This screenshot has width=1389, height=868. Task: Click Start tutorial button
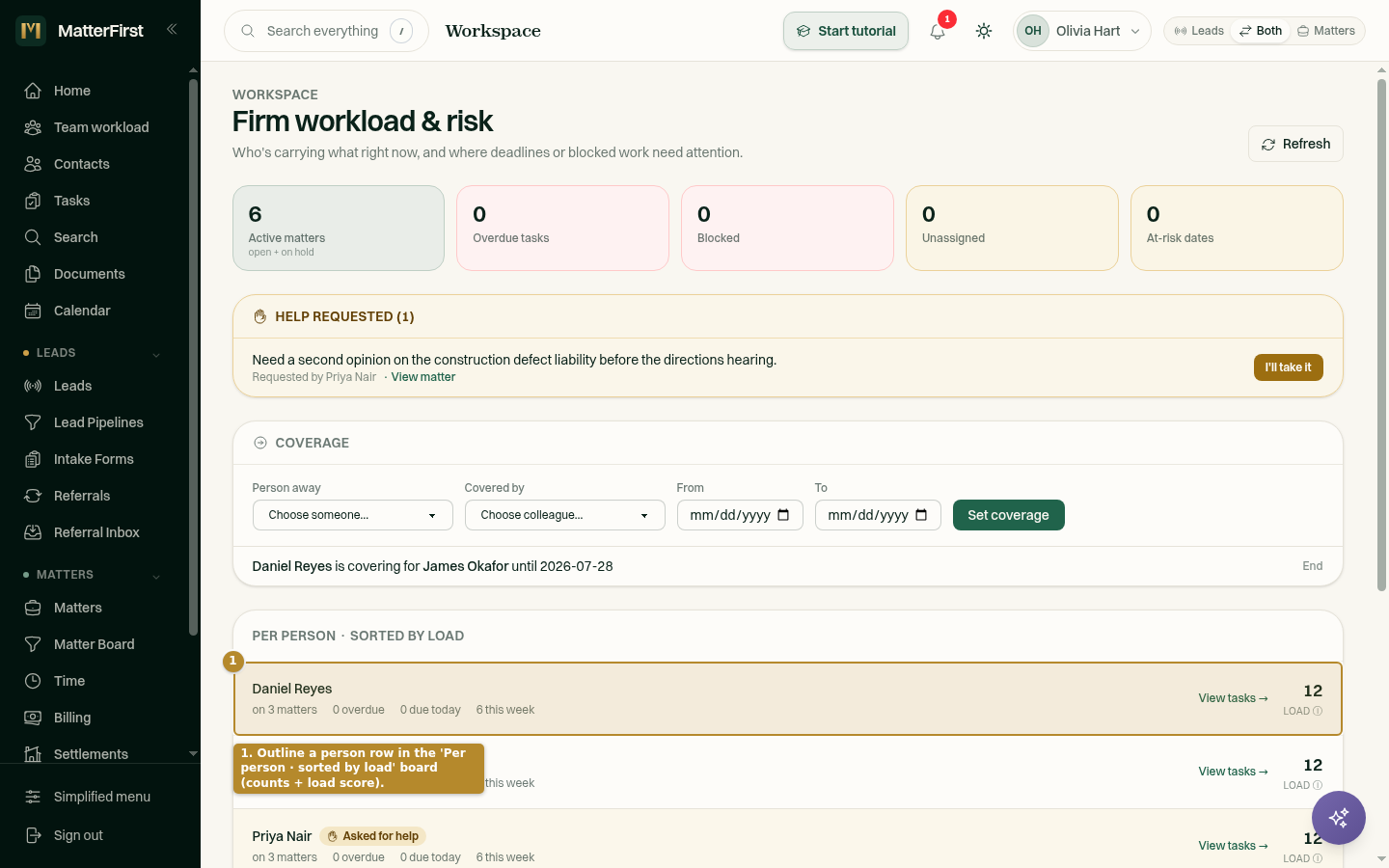pos(846,31)
